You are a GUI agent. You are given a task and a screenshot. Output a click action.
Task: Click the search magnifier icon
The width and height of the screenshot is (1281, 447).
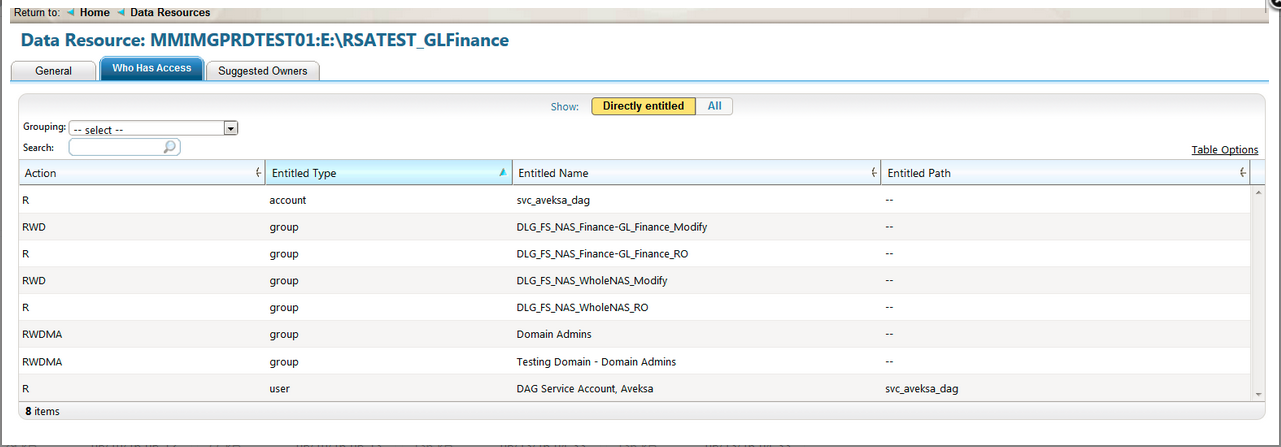[x=170, y=147]
